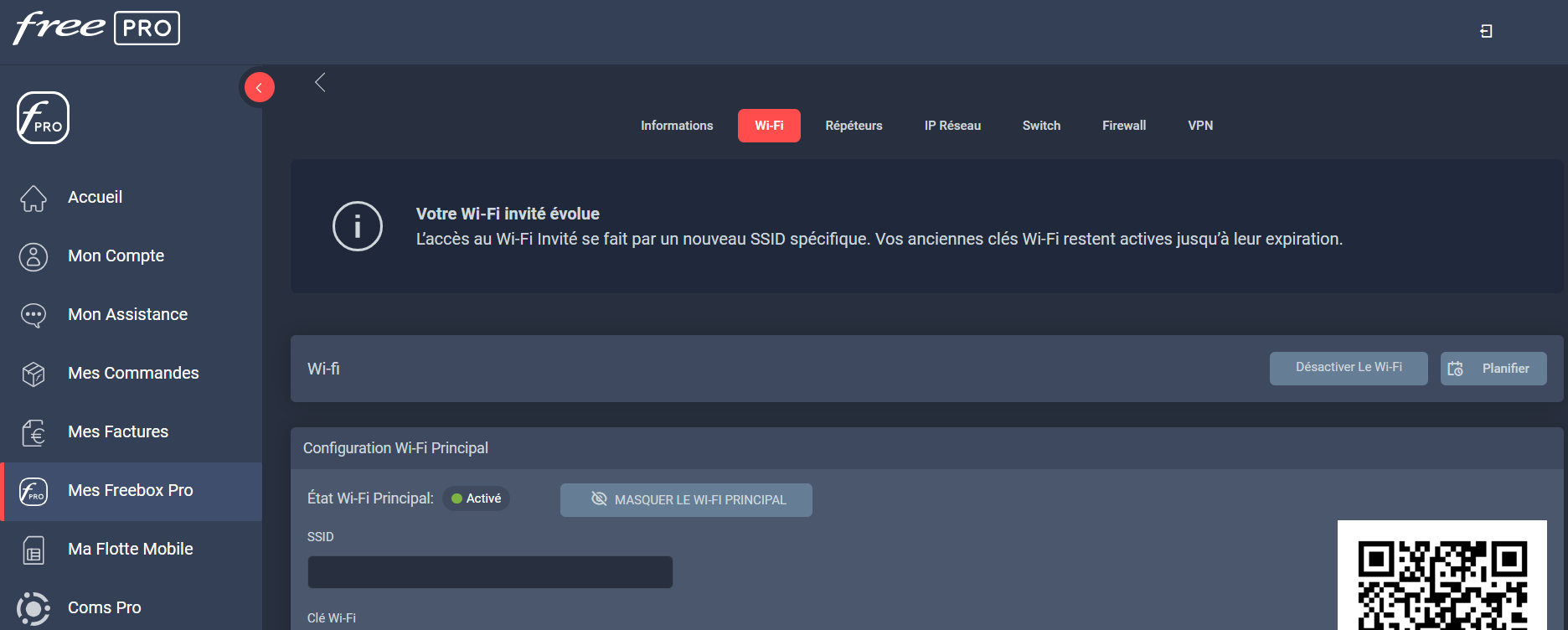Click 'Configuration Wi-Fi Principal' section title
Viewport: 1568px width, 630px height.
click(395, 448)
